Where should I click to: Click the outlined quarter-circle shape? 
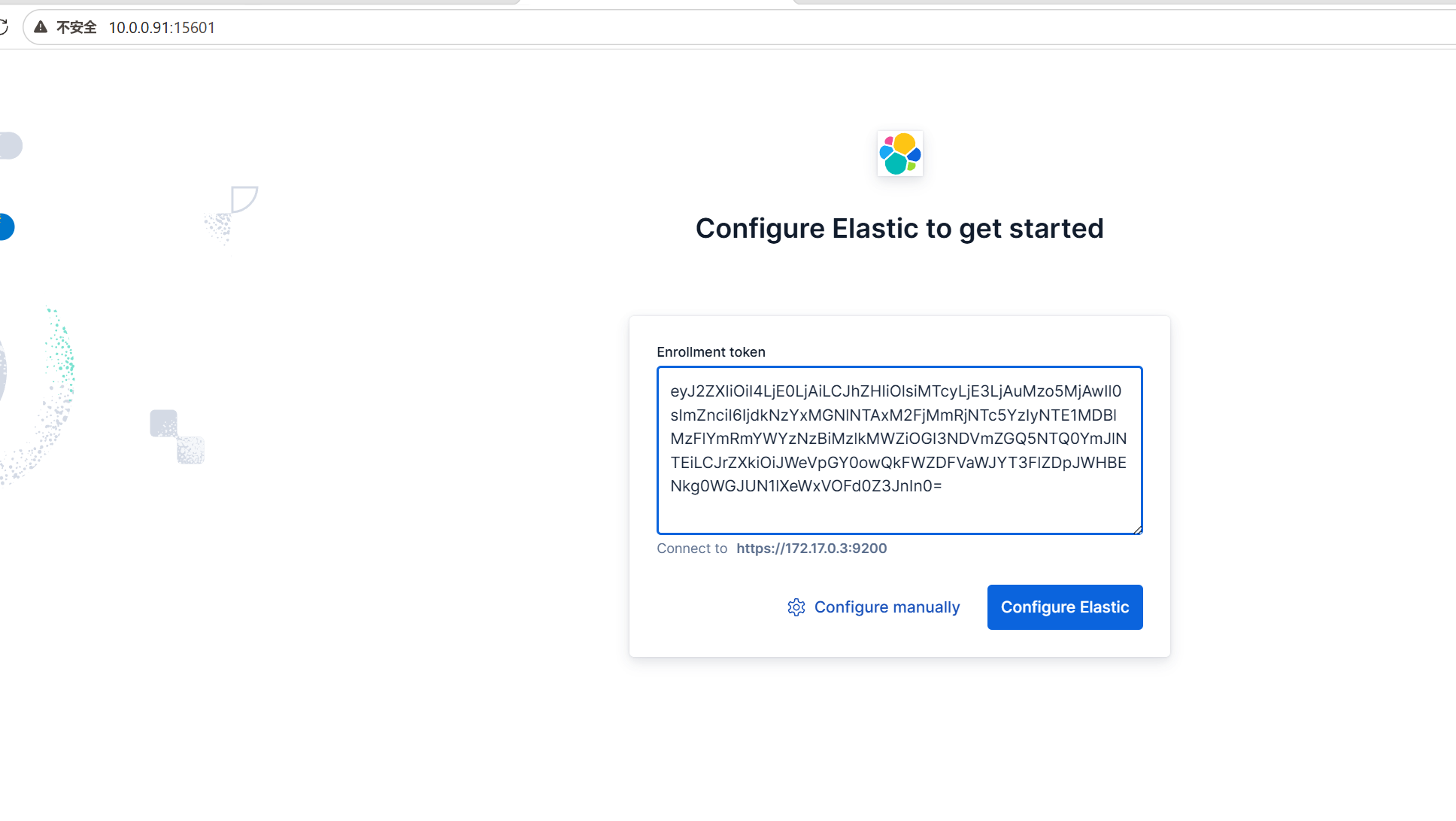(243, 199)
